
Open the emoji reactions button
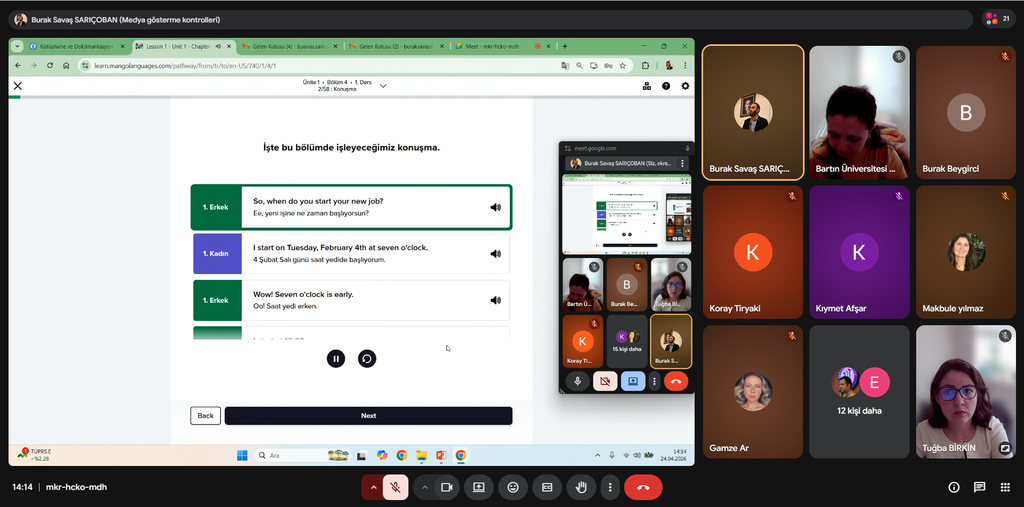point(513,487)
